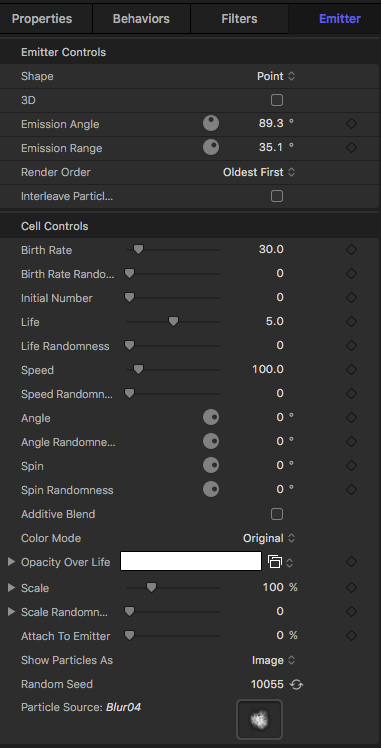Click the Random Seed generate icon
Viewport: 381px width, 748px height.
point(296,685)
